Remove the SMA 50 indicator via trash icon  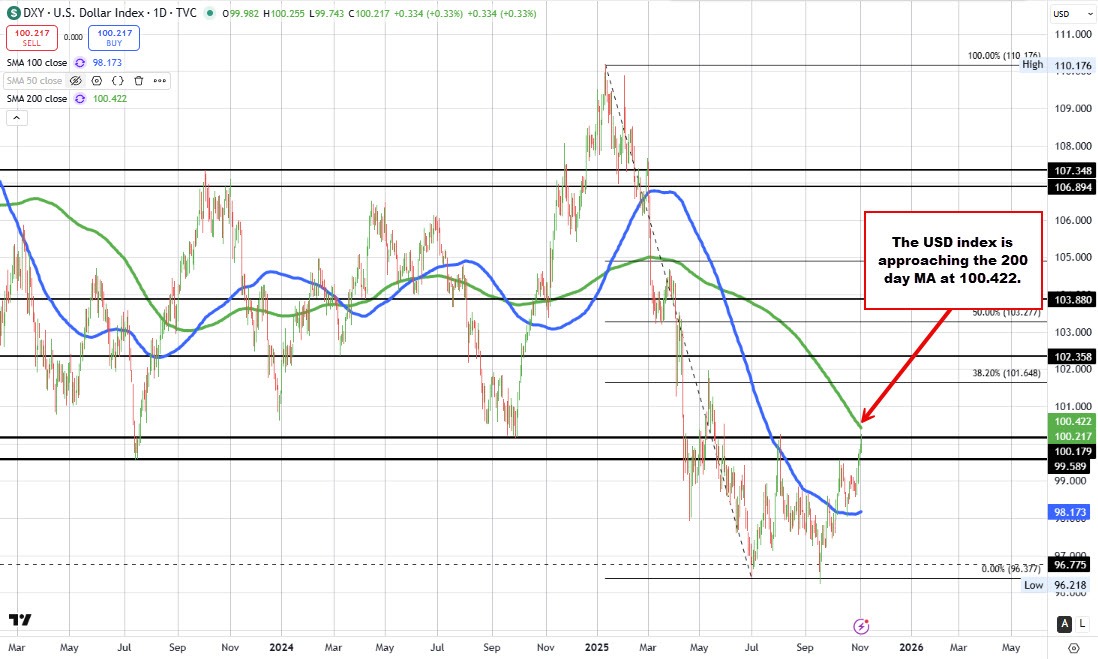point(138,80)
